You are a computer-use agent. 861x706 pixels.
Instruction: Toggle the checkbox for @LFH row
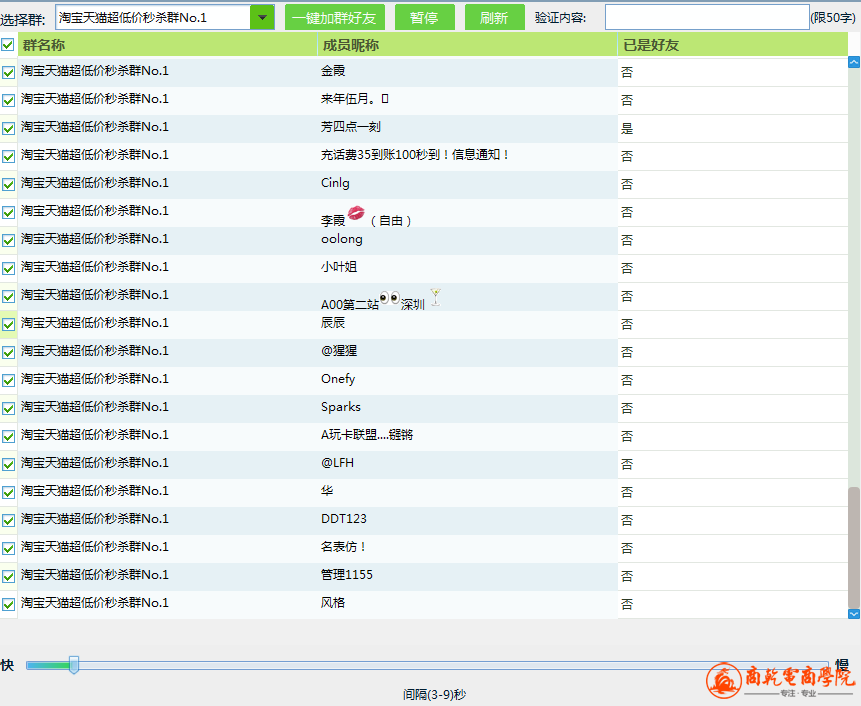pos(8,464)
